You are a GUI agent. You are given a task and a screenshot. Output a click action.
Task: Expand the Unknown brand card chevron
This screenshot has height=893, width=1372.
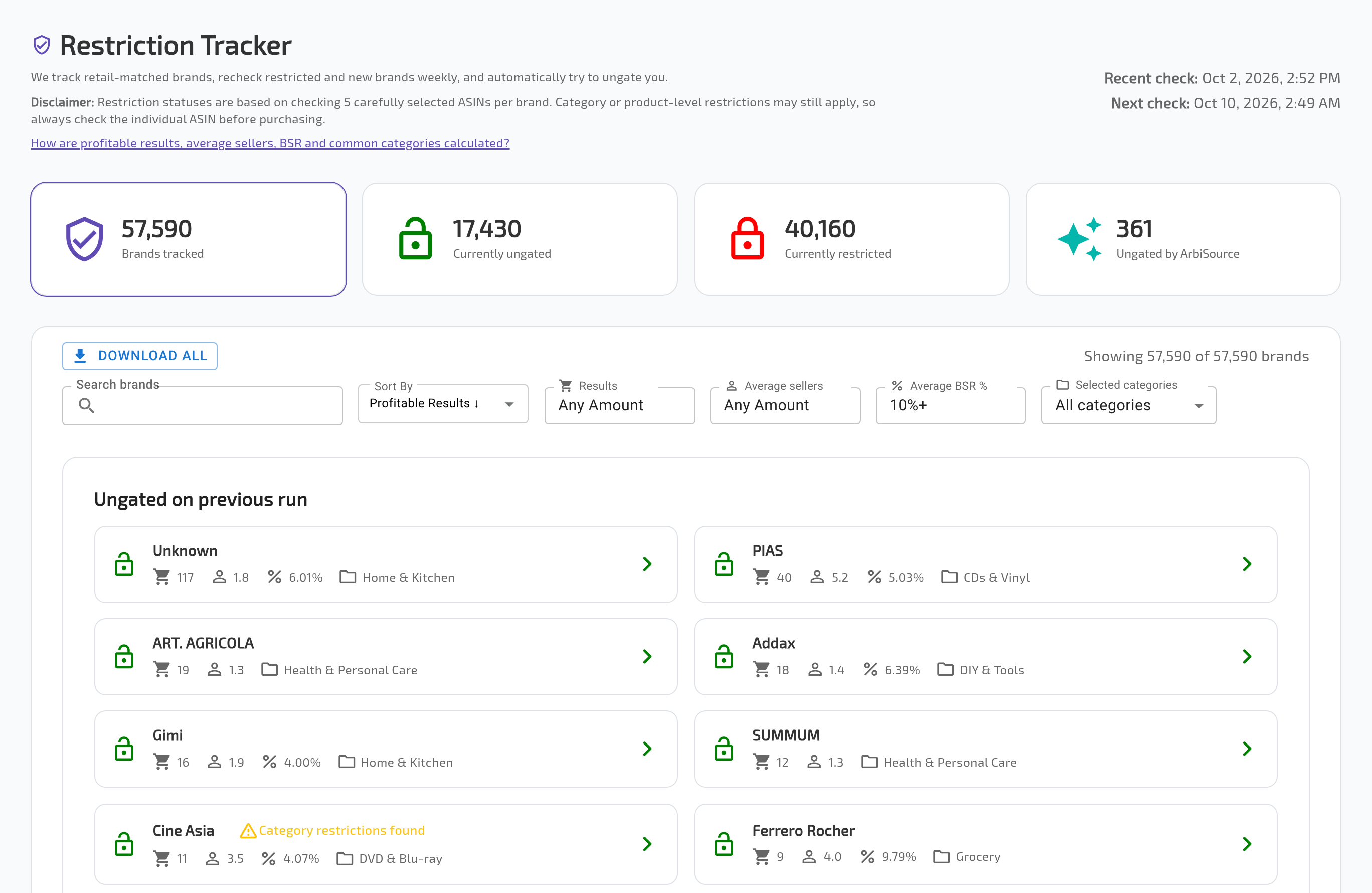[x=647, y=564]
